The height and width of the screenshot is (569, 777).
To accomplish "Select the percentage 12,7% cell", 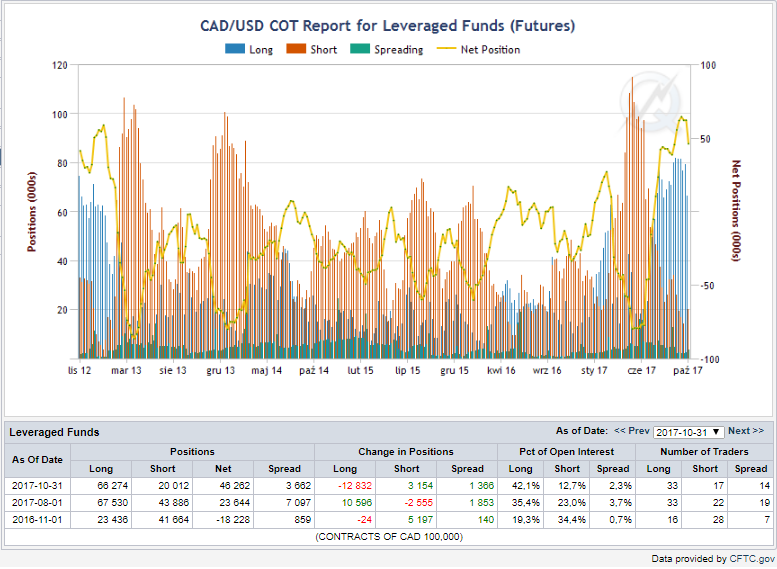I will click(572, 486).
